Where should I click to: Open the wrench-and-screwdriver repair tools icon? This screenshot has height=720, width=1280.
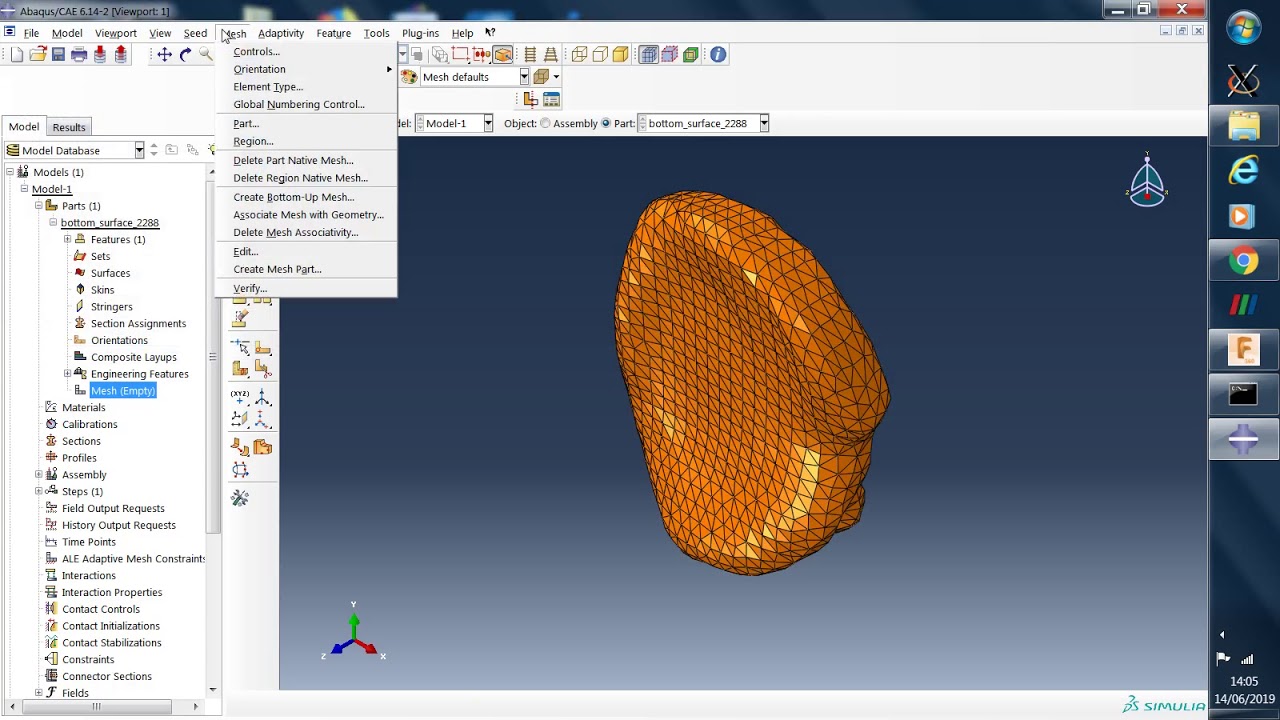coord(240,498)
